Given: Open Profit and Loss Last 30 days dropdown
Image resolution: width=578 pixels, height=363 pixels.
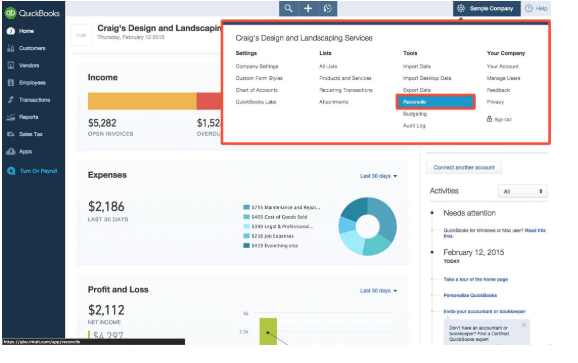Looking at the screenshot, I should [x=379, y=291].
